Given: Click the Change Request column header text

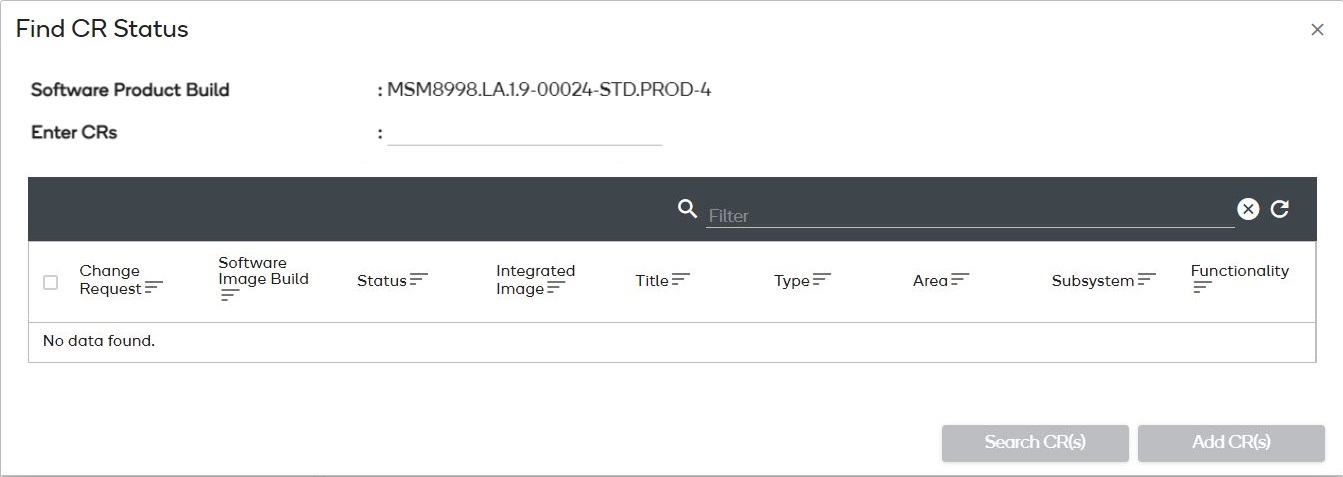Looking at the screenshot, I should (x=110, y=279).
